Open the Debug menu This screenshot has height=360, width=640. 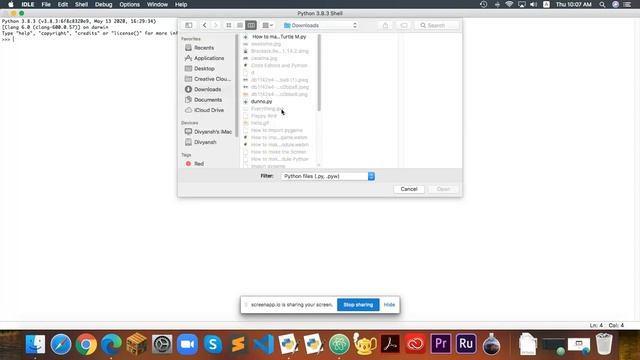pyautogui.click(x=104, y=4)
